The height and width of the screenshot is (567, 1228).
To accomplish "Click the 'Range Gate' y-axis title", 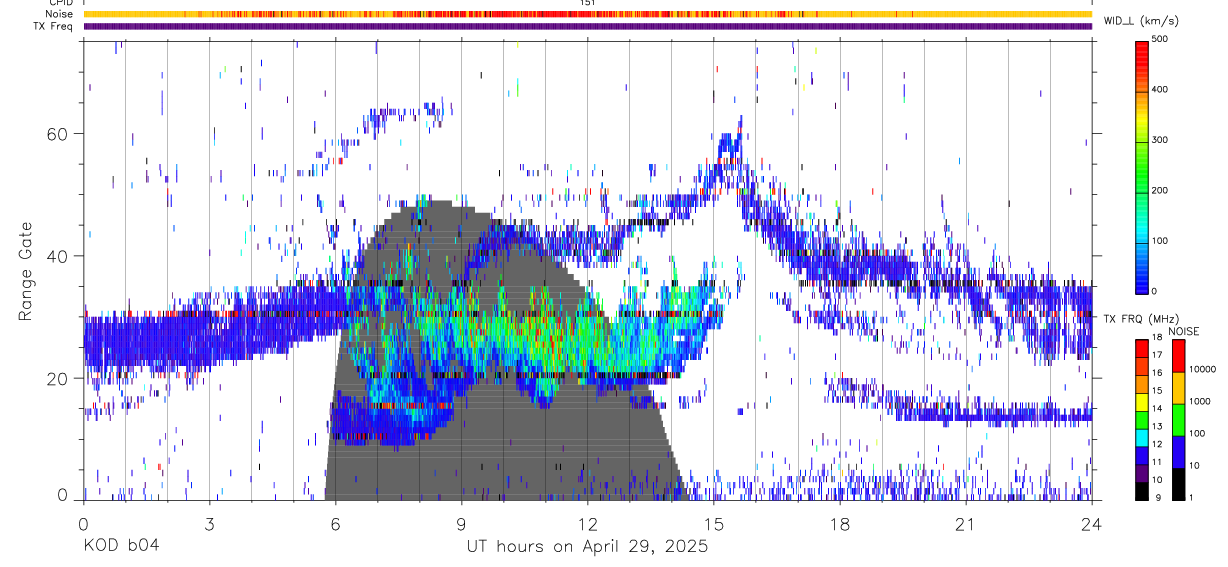I will (x=26, y=271).
